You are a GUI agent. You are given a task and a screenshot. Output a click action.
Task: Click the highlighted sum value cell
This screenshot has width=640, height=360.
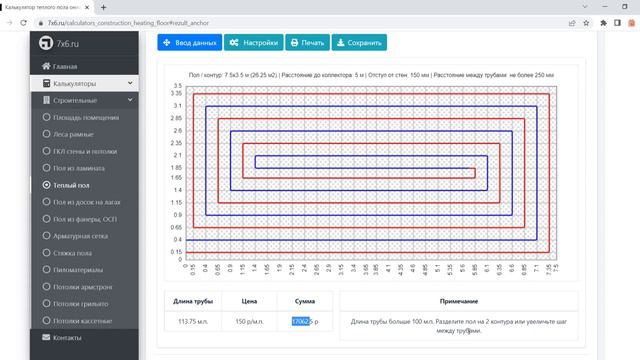coord(305,321)
